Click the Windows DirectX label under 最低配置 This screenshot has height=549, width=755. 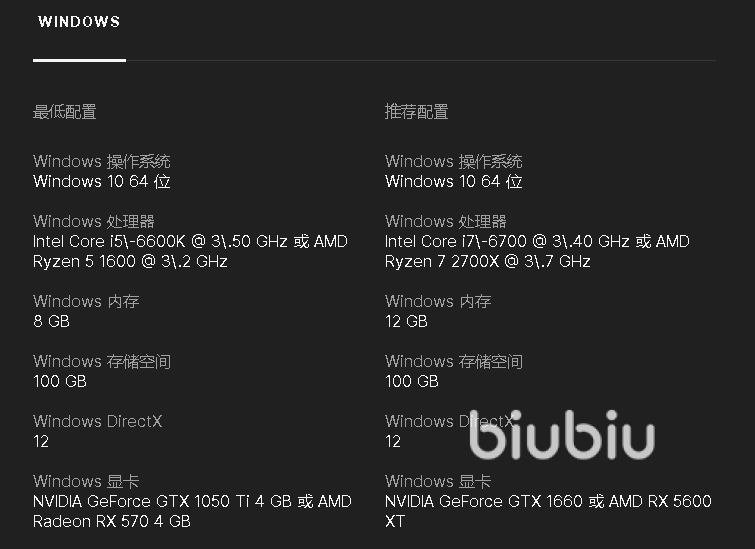click(97, 421)
